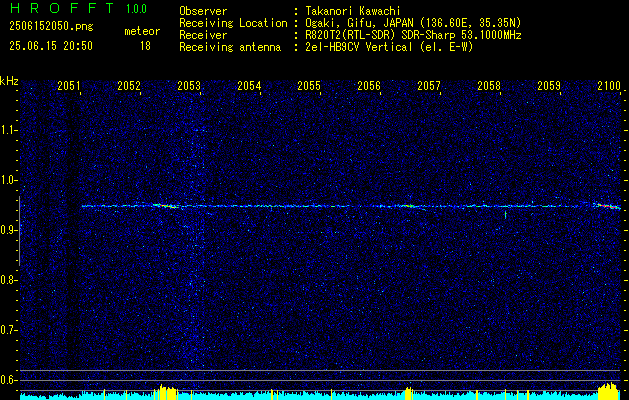Click the 2059 time marker
Viewport: 629px width, 400px height.
549,85
